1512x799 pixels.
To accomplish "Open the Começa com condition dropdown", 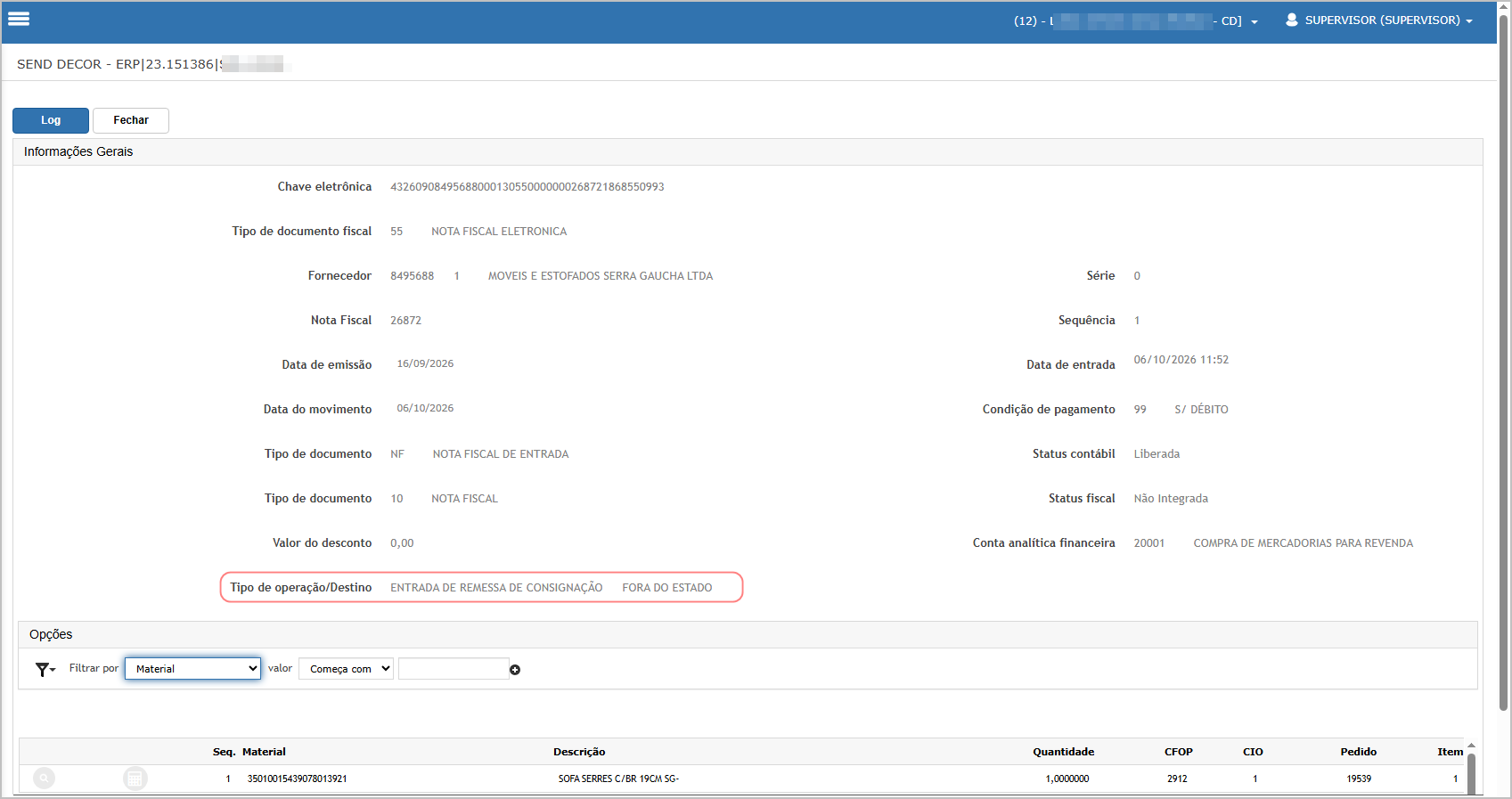I will point(346,668).
